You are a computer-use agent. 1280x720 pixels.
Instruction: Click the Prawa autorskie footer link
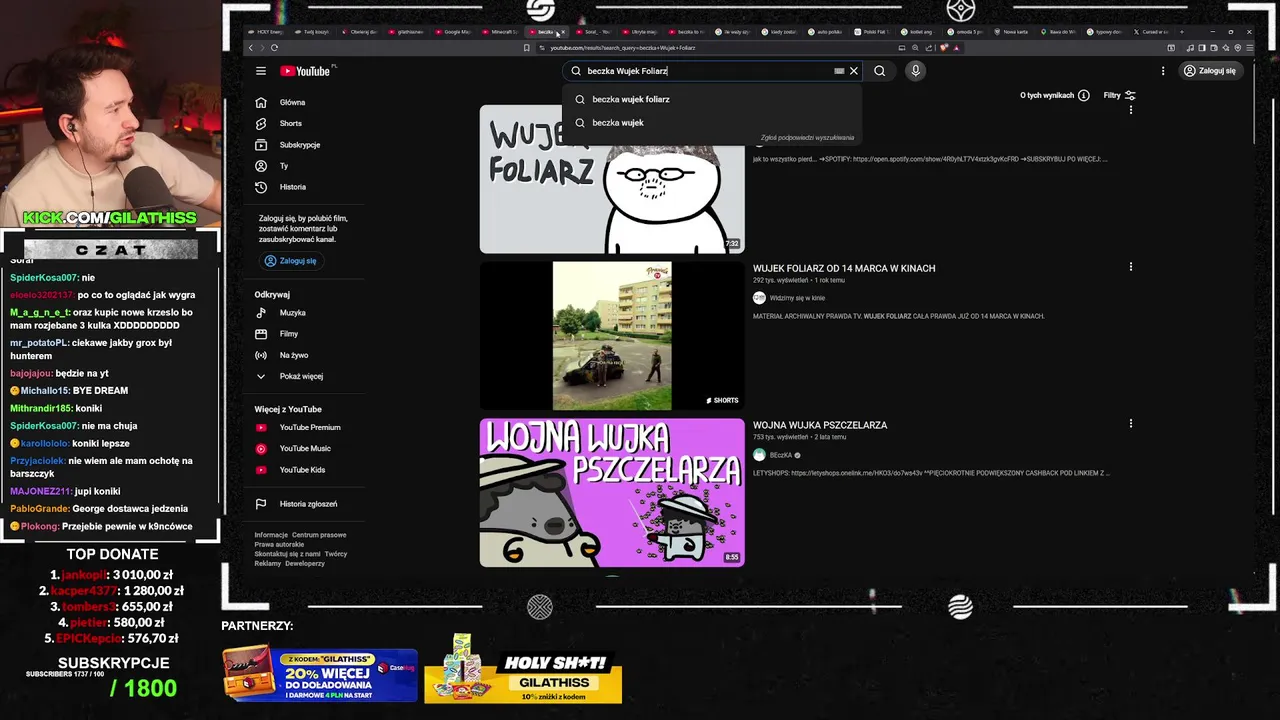point(279,544)
